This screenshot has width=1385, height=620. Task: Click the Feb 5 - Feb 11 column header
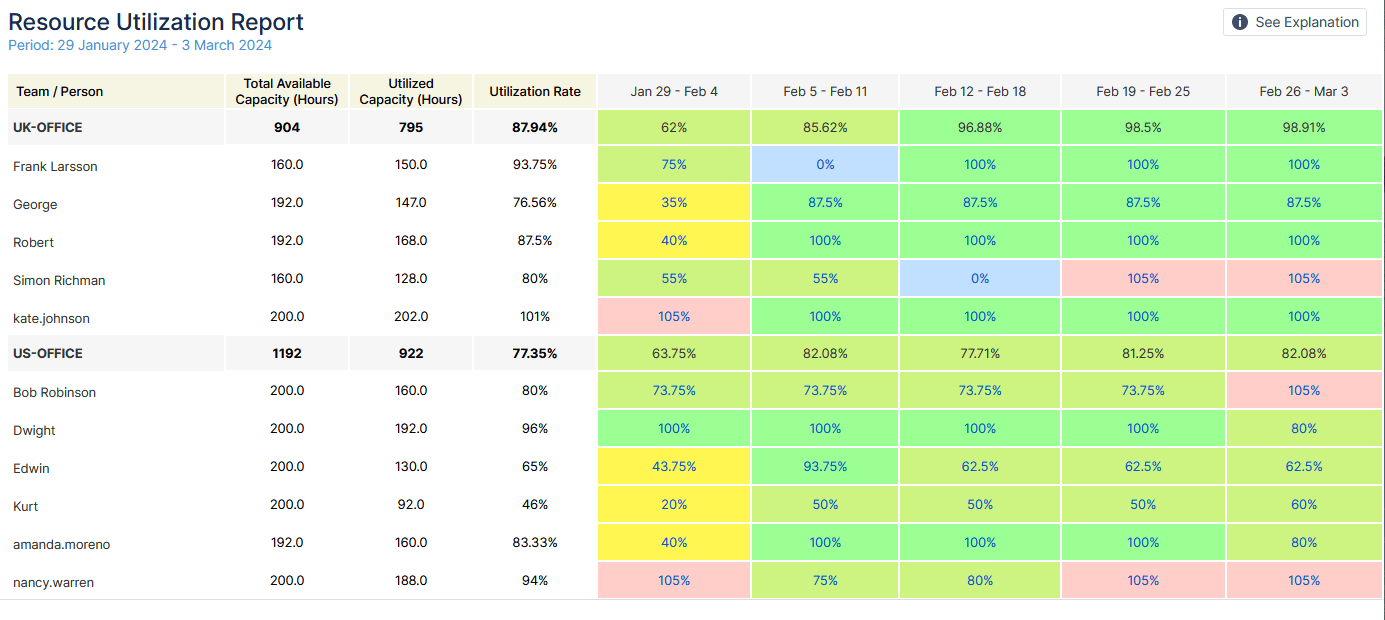coord(824,90)
